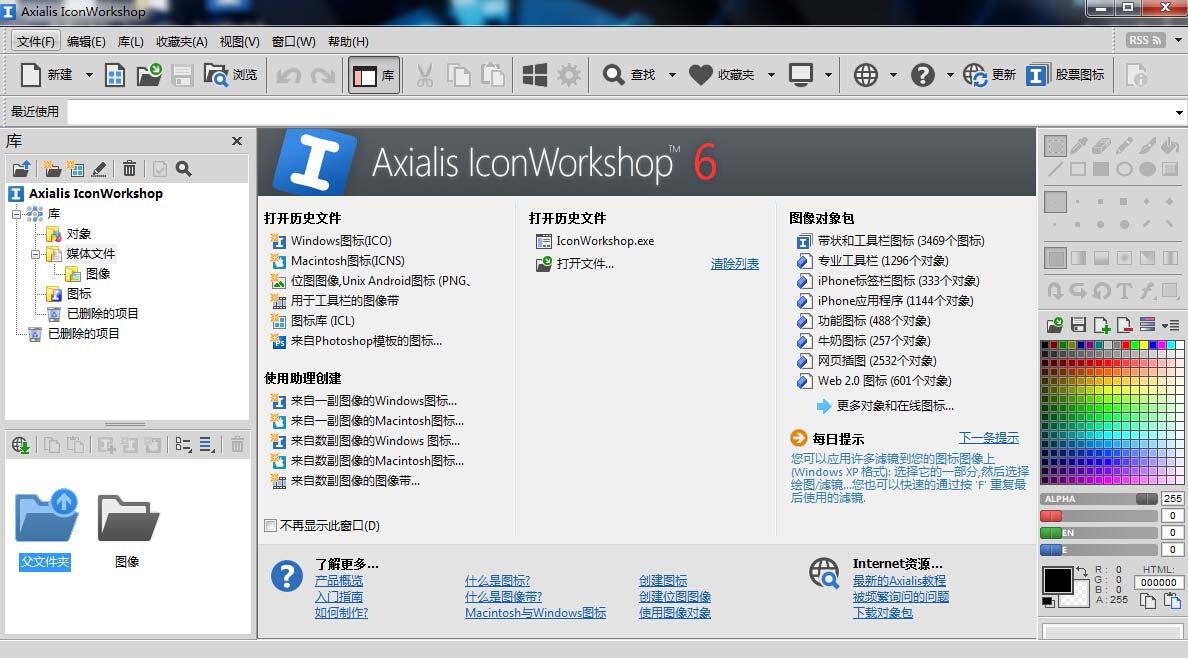Click the search icon in library toolbar
This screenshot has width=1188, height=658.
click(x=183, y=169)
